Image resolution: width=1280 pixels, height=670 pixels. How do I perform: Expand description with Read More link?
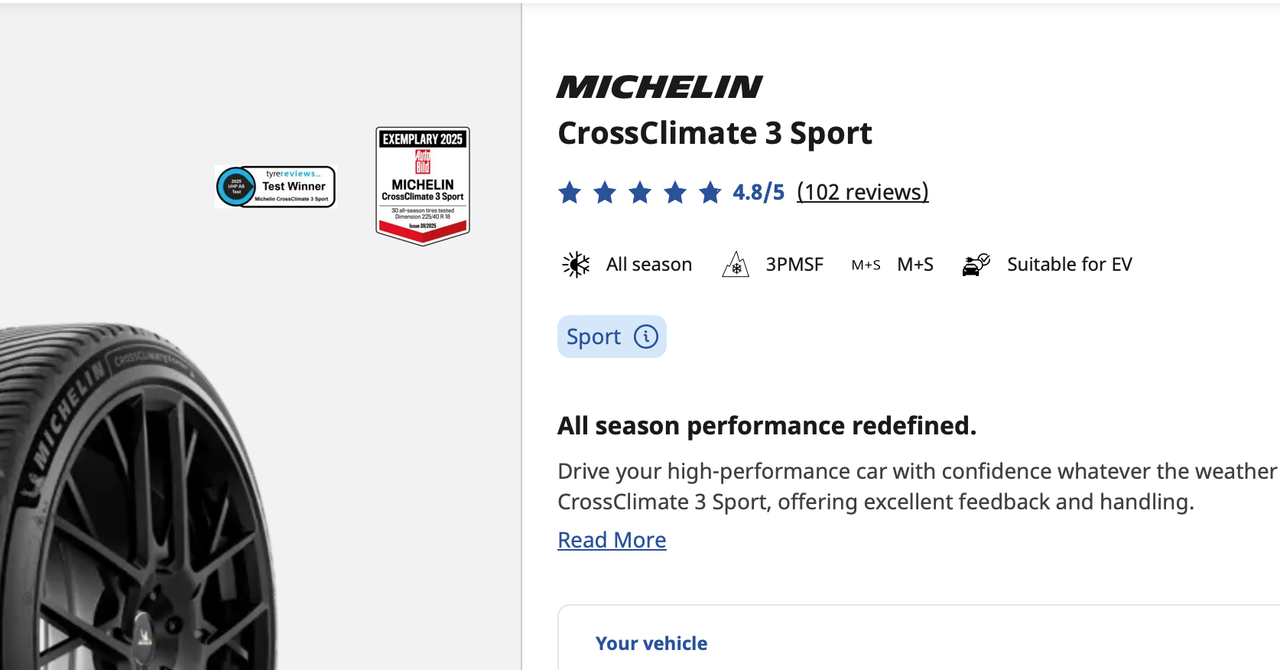click(611, 540)
